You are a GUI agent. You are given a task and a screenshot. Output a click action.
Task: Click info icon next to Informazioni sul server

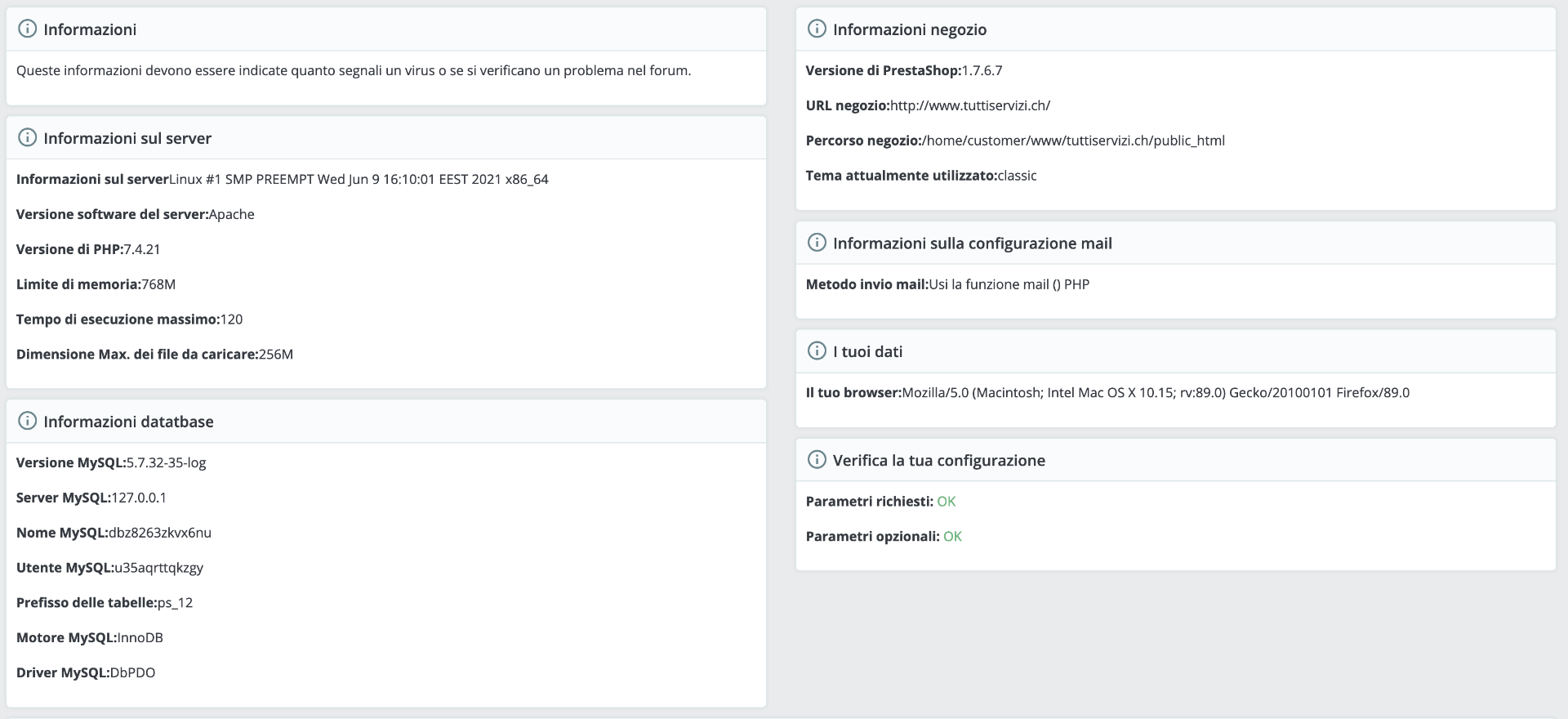(x=27, y=138)
